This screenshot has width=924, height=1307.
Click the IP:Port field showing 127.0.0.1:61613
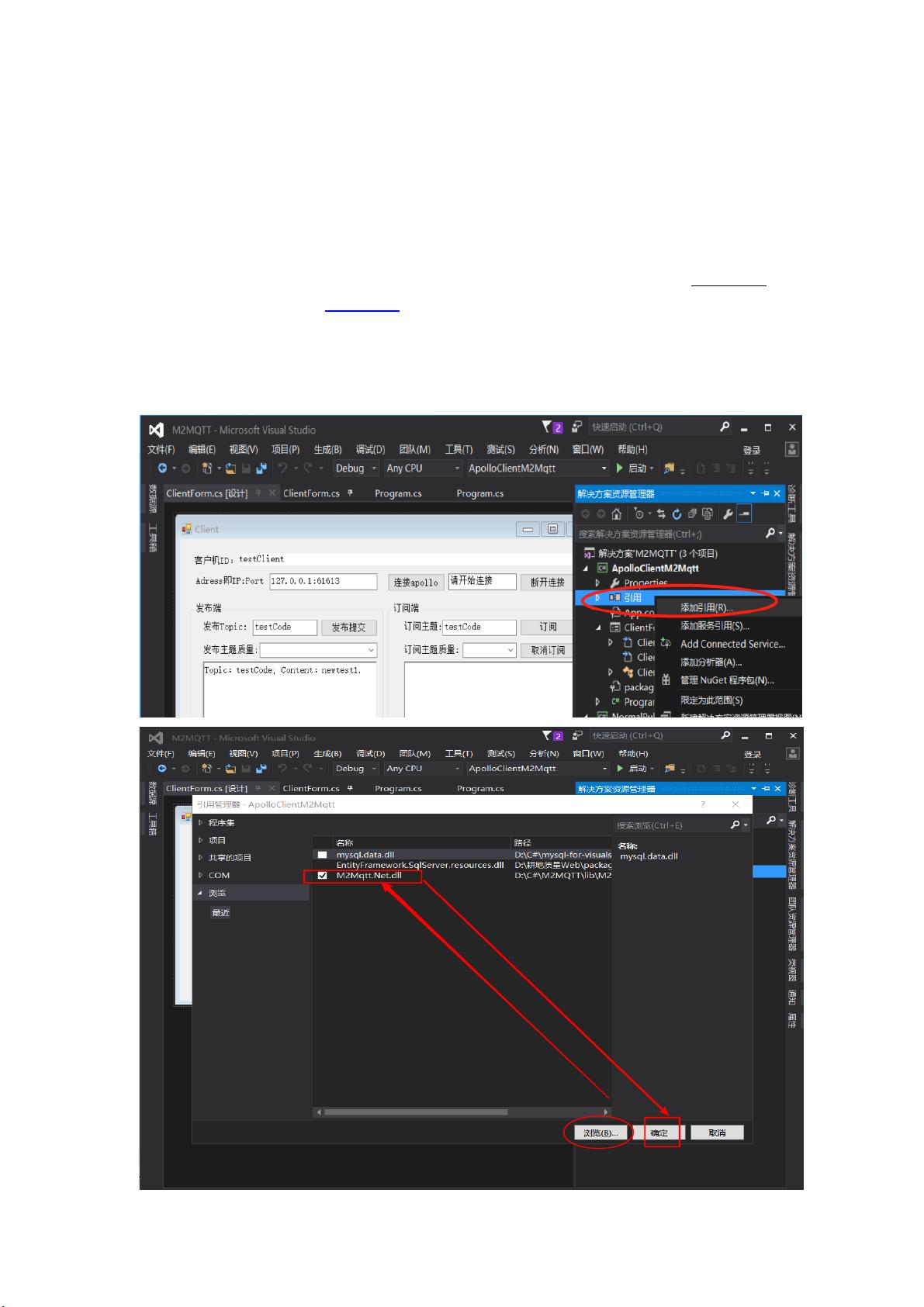coord(323,581)
